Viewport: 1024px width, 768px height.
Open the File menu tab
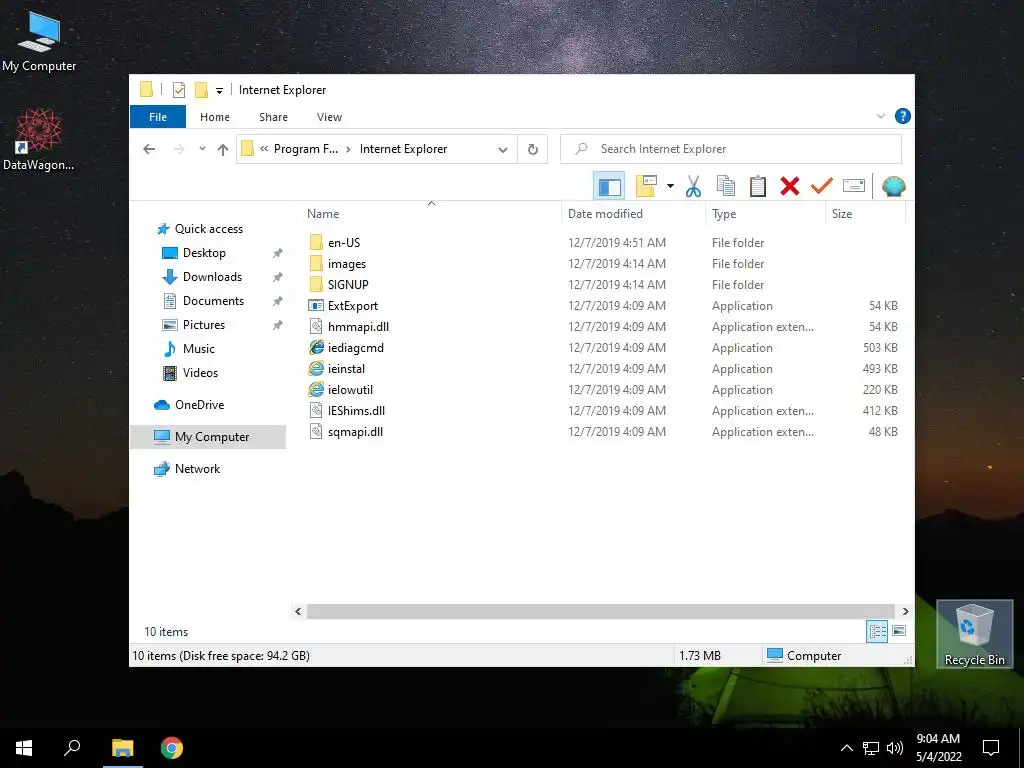pyautogui.click(x=158, y=117)
